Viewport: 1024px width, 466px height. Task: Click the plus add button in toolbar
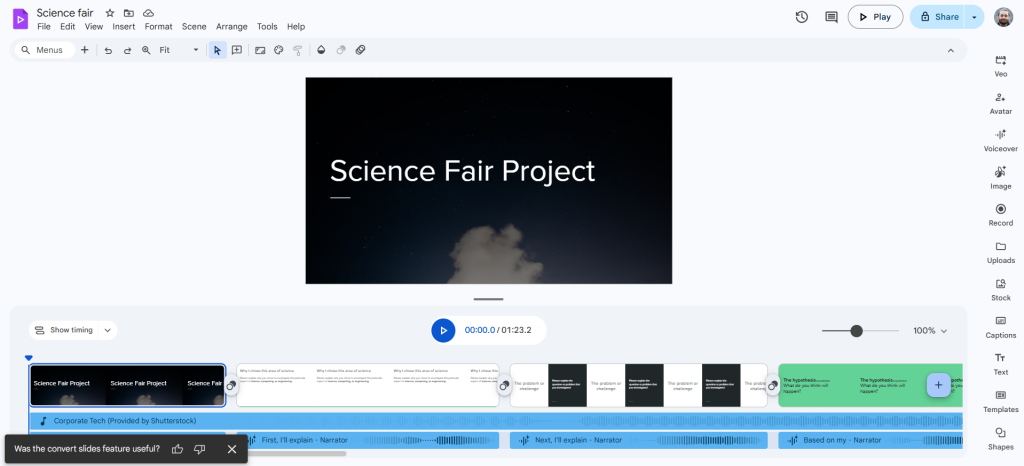tap(84, 50)
